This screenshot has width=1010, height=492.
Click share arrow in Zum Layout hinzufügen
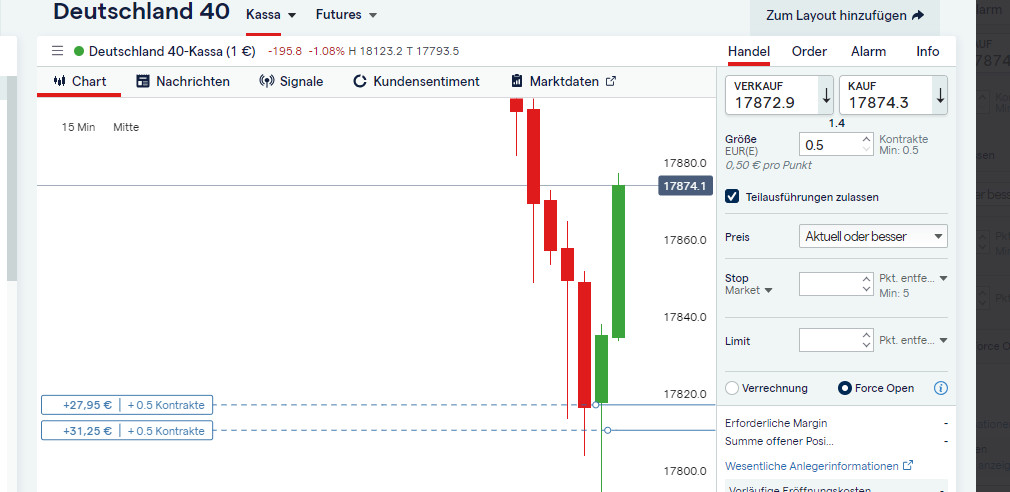pyautogui.click(x=918, y=15)
